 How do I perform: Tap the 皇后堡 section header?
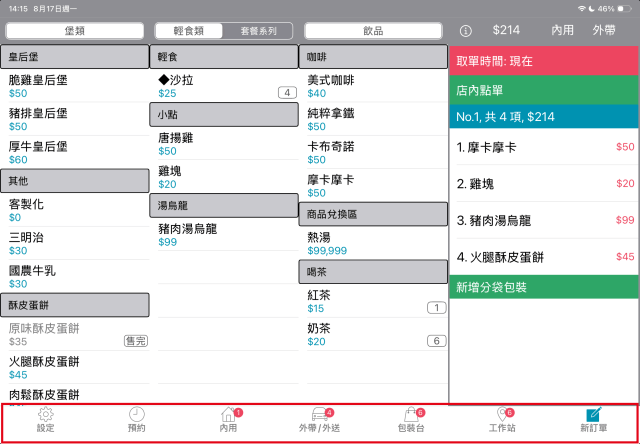pos(75,57)
